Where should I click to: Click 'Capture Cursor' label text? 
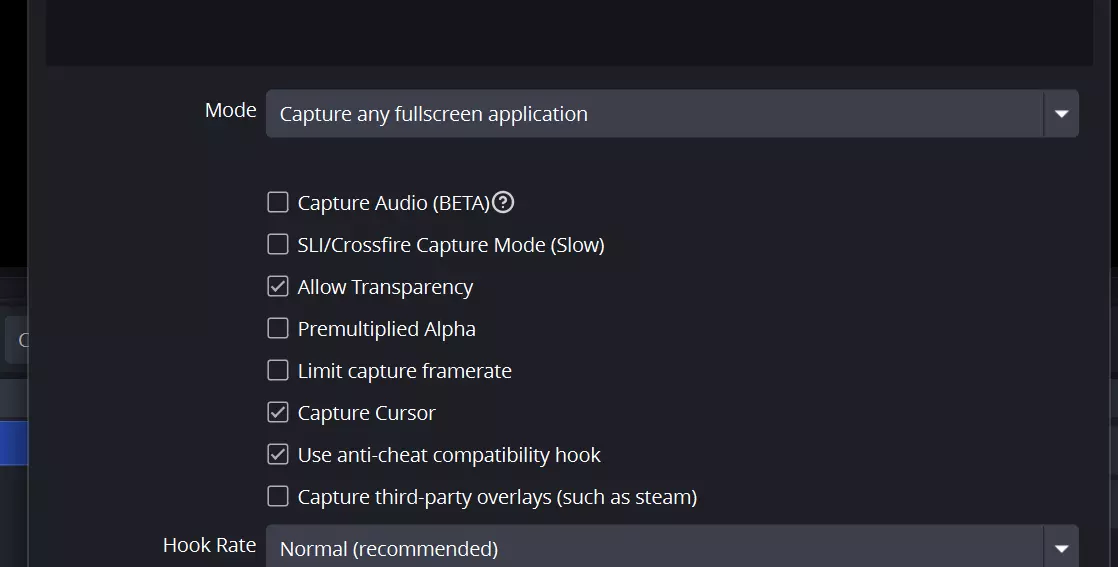[x=366, y=413]
